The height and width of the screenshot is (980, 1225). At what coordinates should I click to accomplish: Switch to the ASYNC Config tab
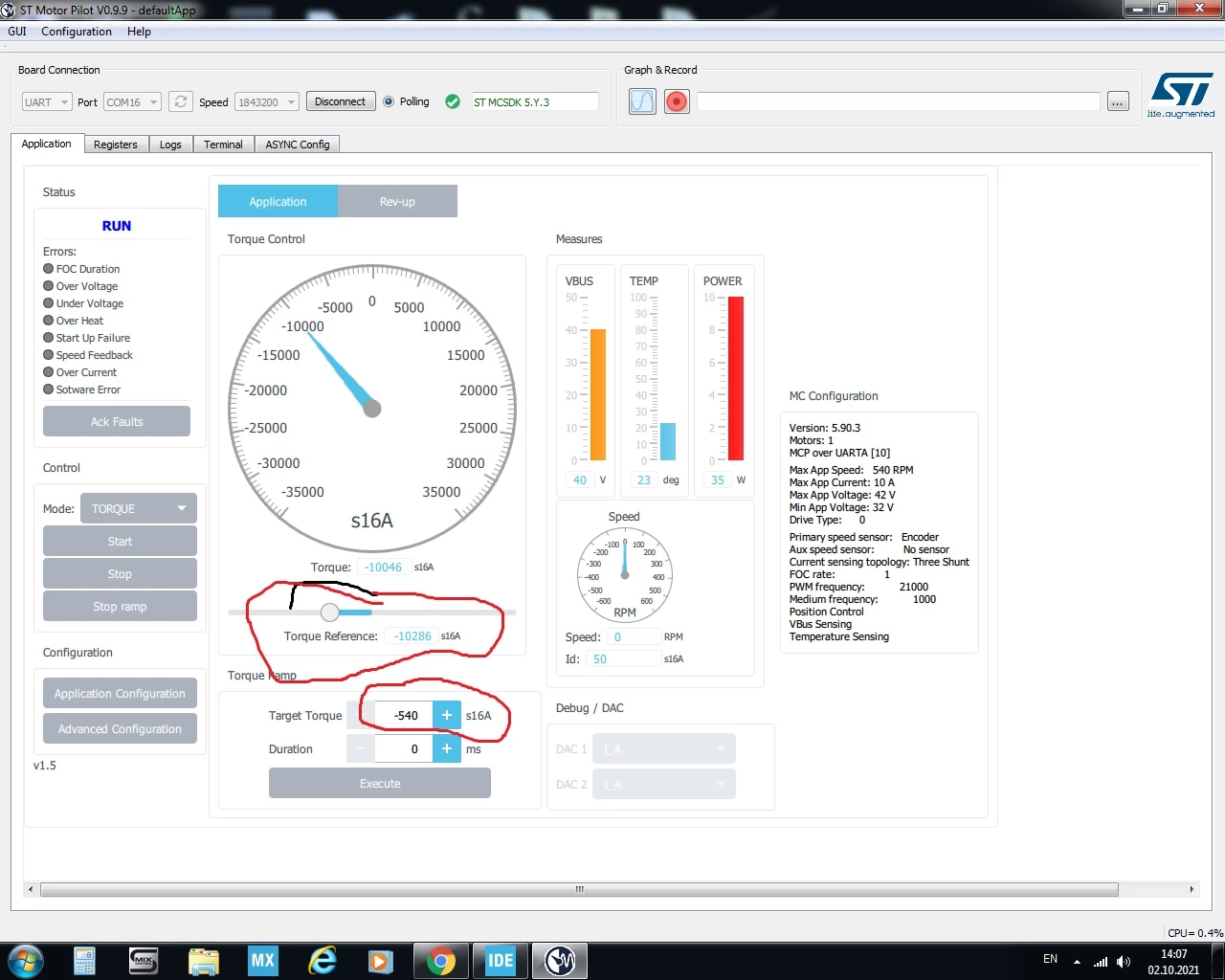tap(298, 145)
